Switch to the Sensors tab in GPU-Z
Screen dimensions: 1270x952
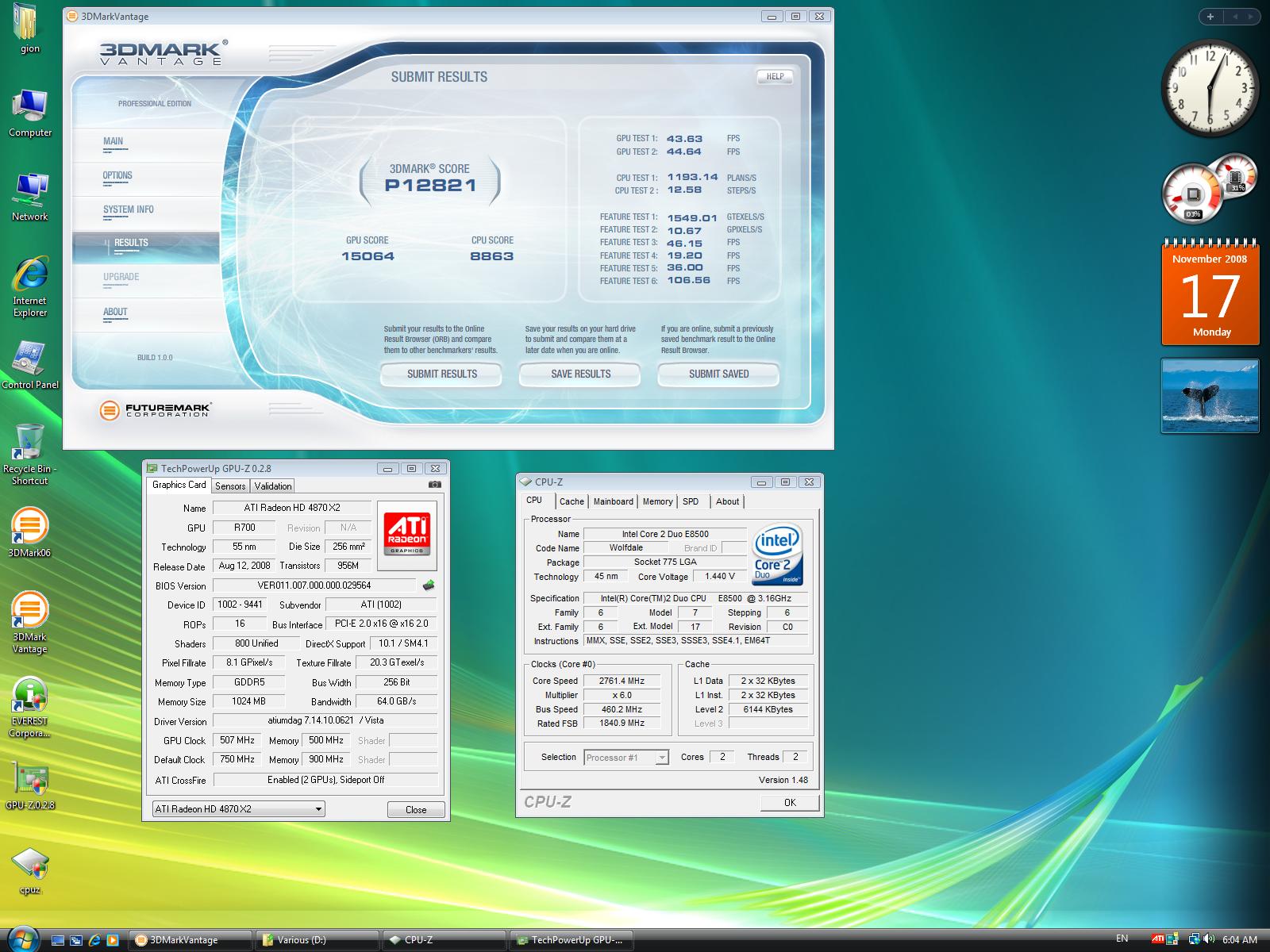230,486
